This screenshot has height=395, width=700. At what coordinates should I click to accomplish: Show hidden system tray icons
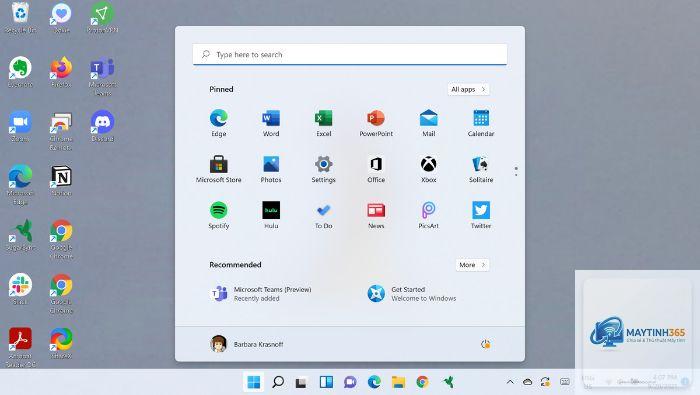(x=510, y=382)
